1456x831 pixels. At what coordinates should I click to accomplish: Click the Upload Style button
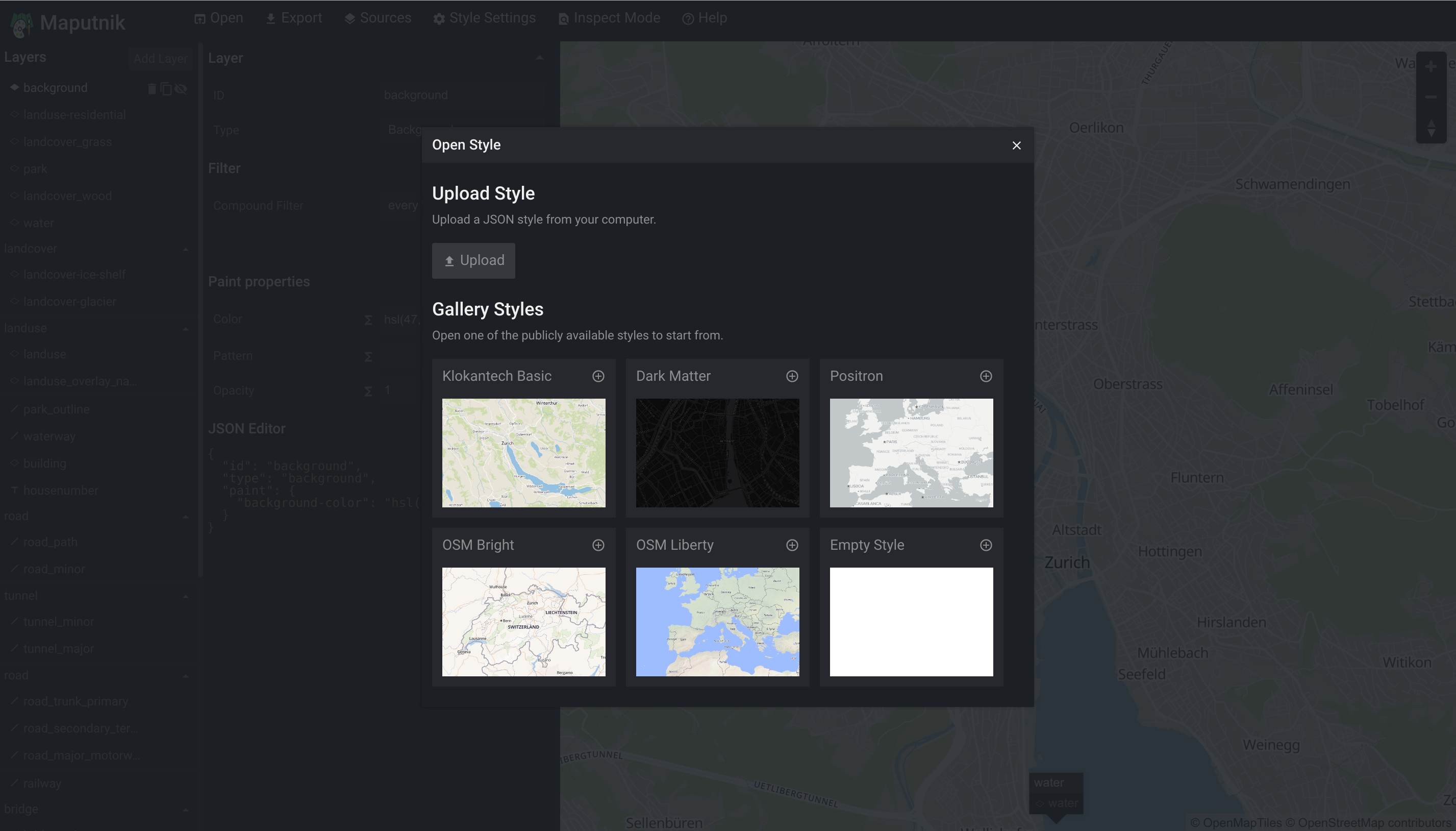(x=473, y=260)
